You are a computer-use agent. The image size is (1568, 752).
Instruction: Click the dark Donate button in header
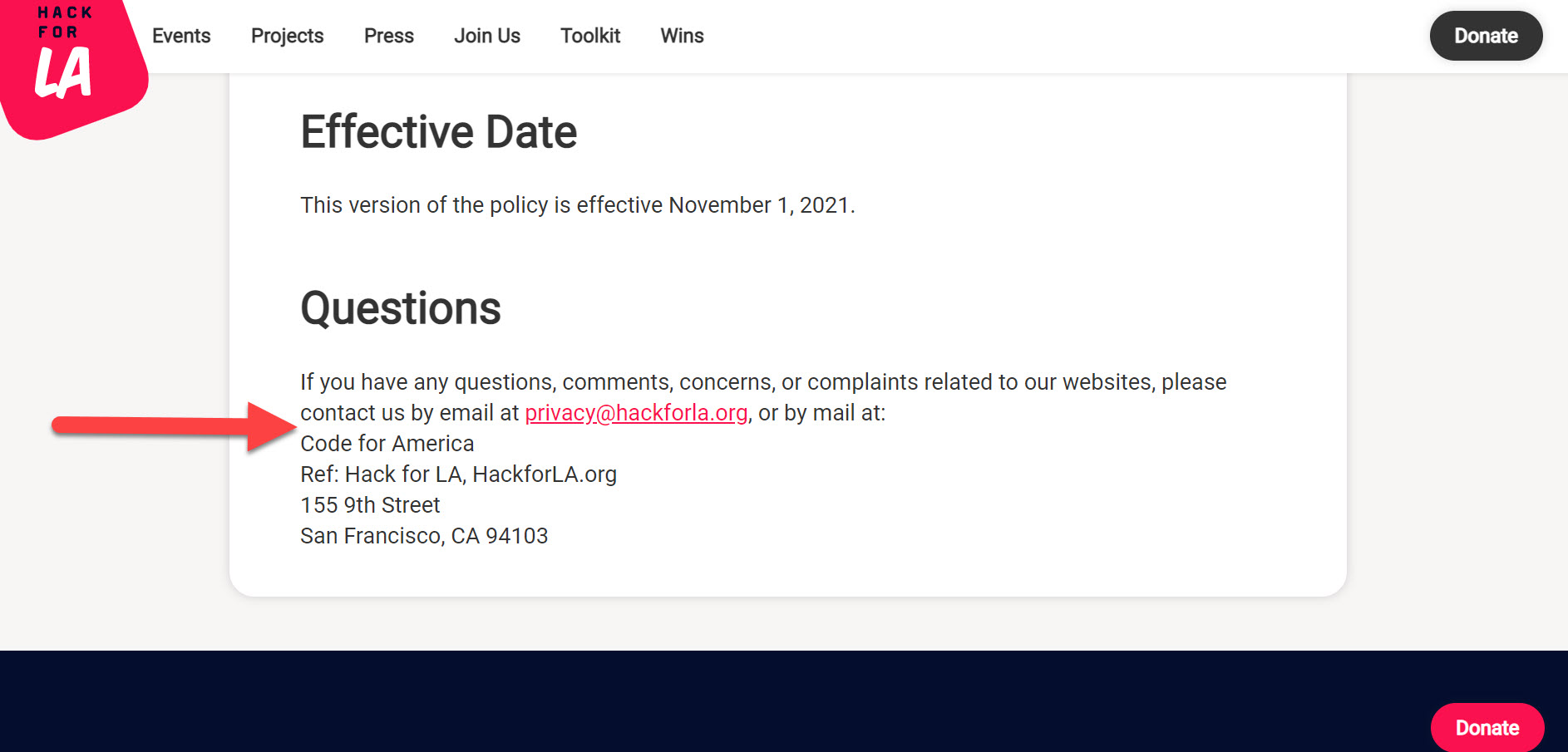coord(1486,36)
